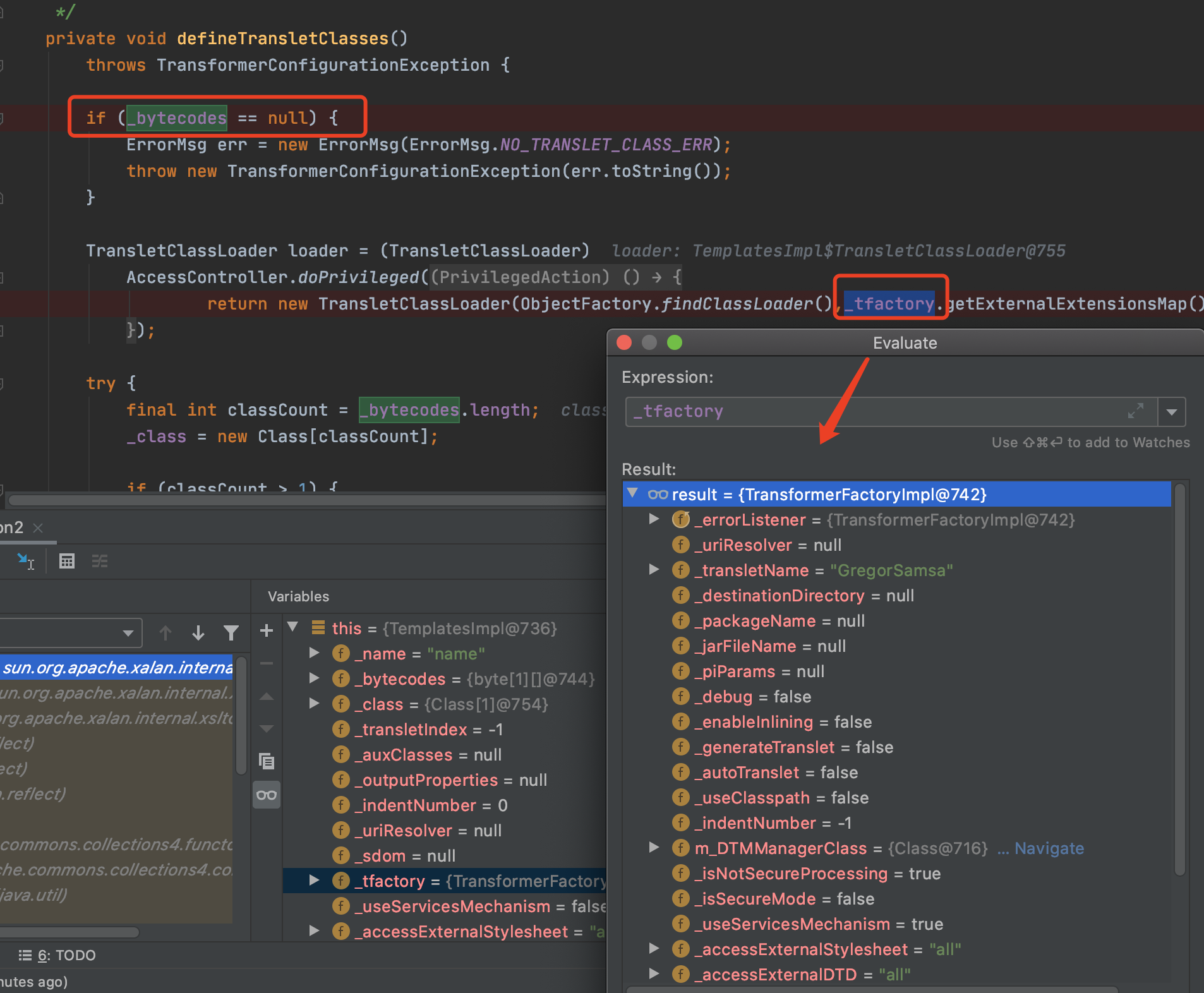Add a new watch with plus icon
This screenshot has width=1204, height=993.
tap(267, 630)
